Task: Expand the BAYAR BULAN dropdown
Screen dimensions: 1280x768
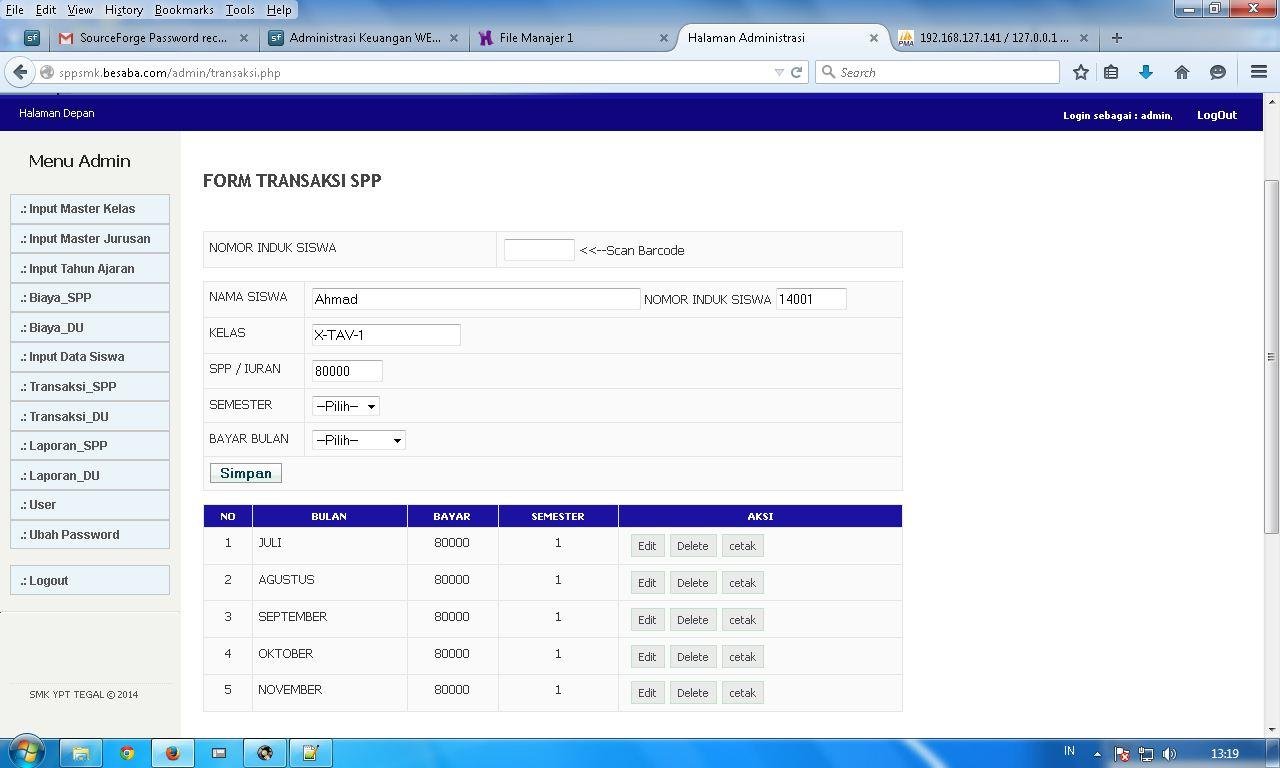Action: pyautogui.click(x=358, y=440)
